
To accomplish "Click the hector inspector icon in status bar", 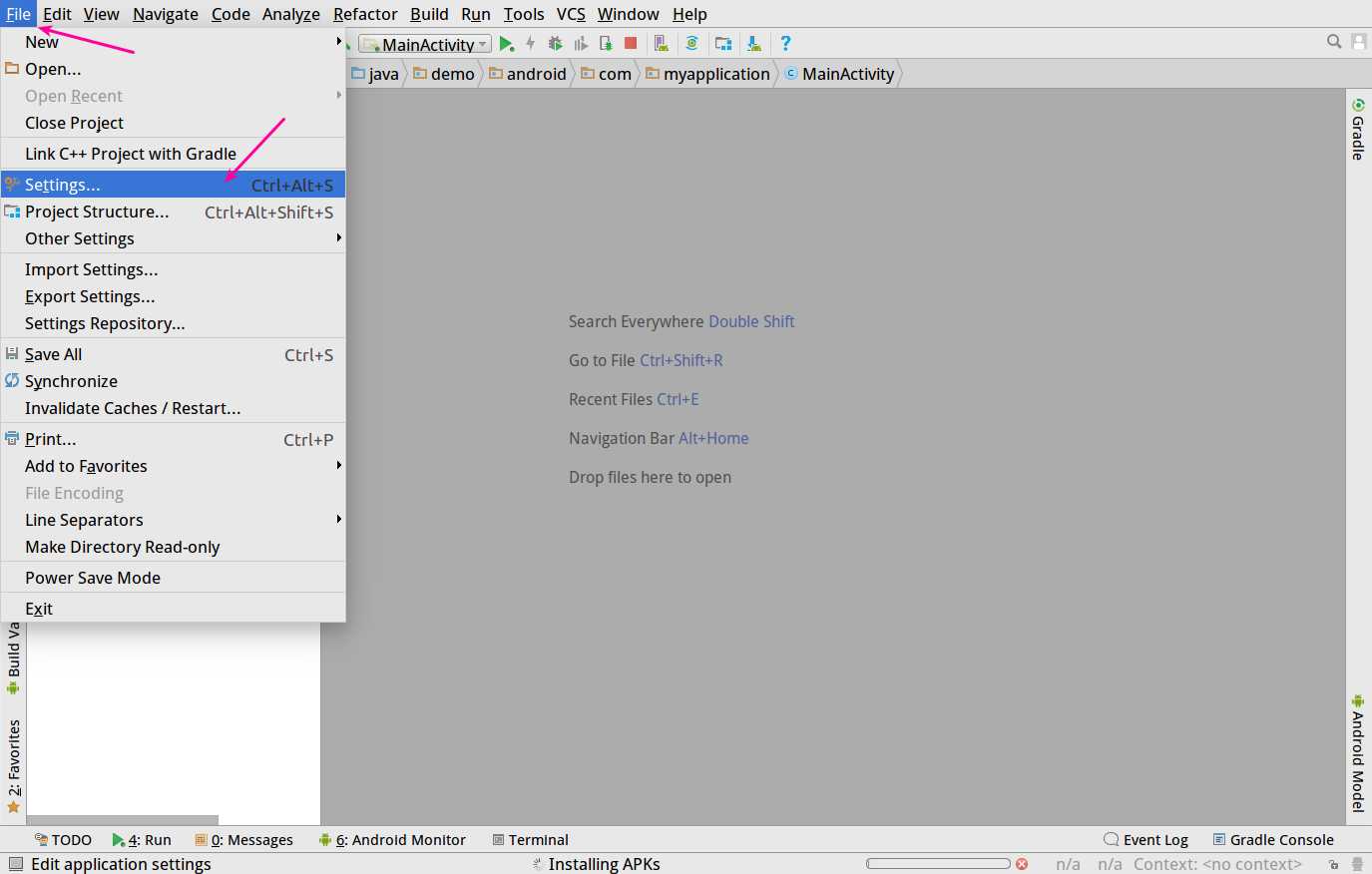I will [1357, 864].
